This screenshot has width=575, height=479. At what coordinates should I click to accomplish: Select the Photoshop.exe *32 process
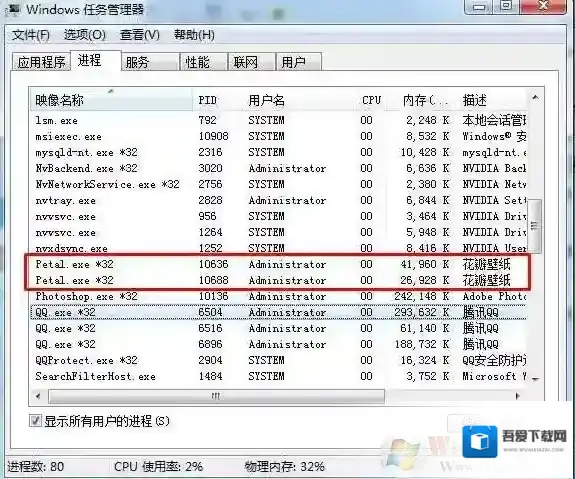pyautogui.click(x=279, y=296)
